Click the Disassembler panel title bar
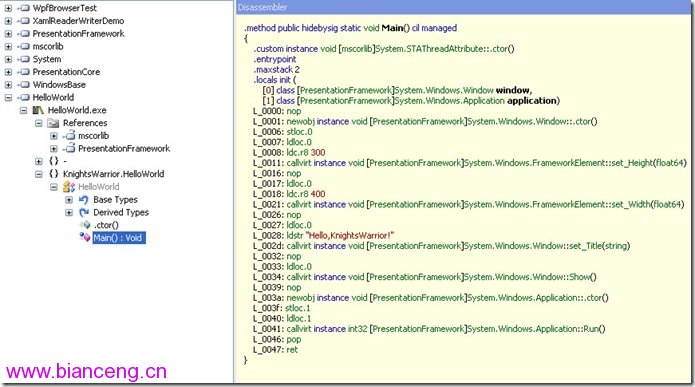Viewport: 695px width, 387px height. pyautogui.click(x=464, y=8)
